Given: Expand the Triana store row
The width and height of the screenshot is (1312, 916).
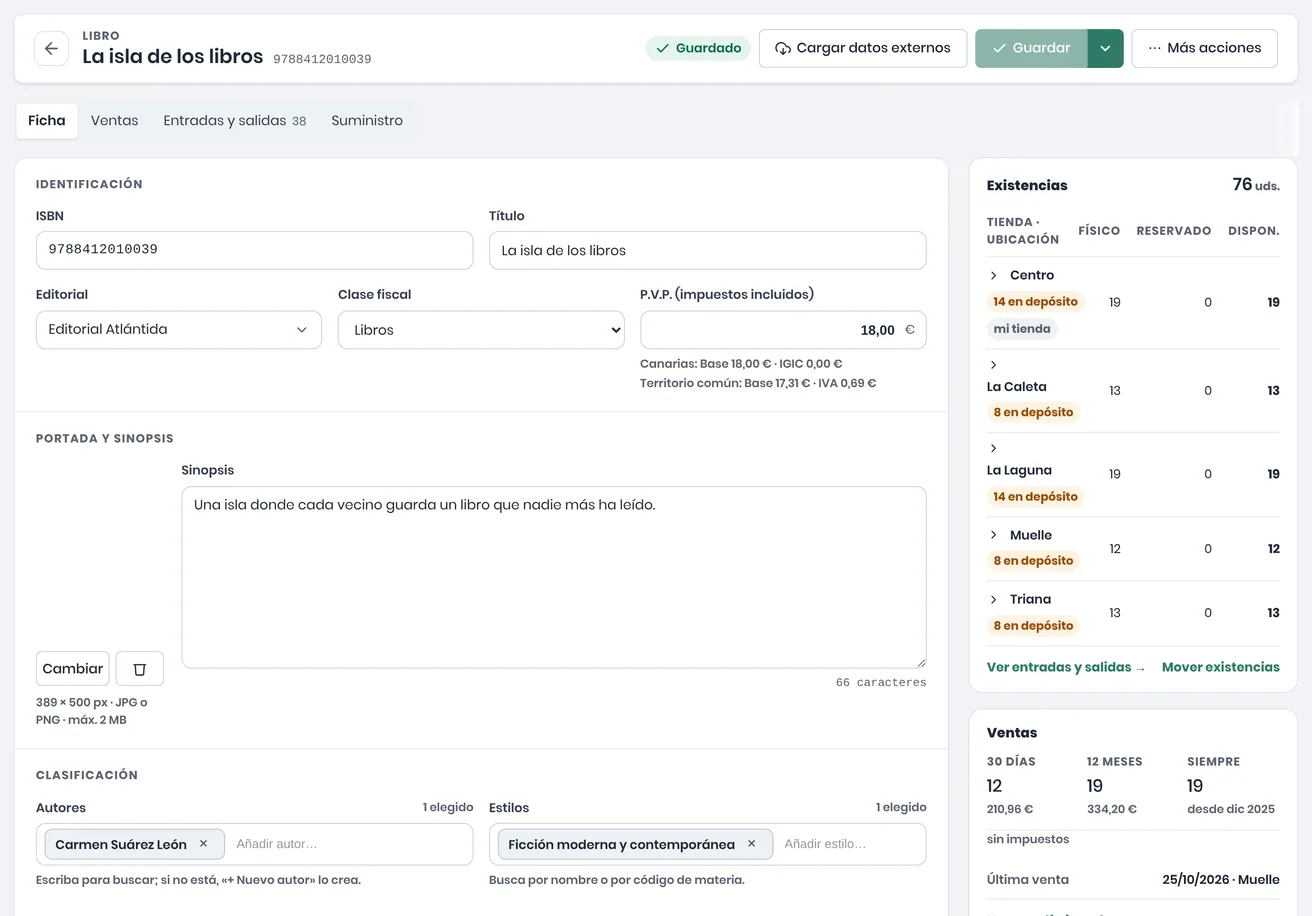Looking at the screenshot, I should pyautogui.click(x=994, y=599).
